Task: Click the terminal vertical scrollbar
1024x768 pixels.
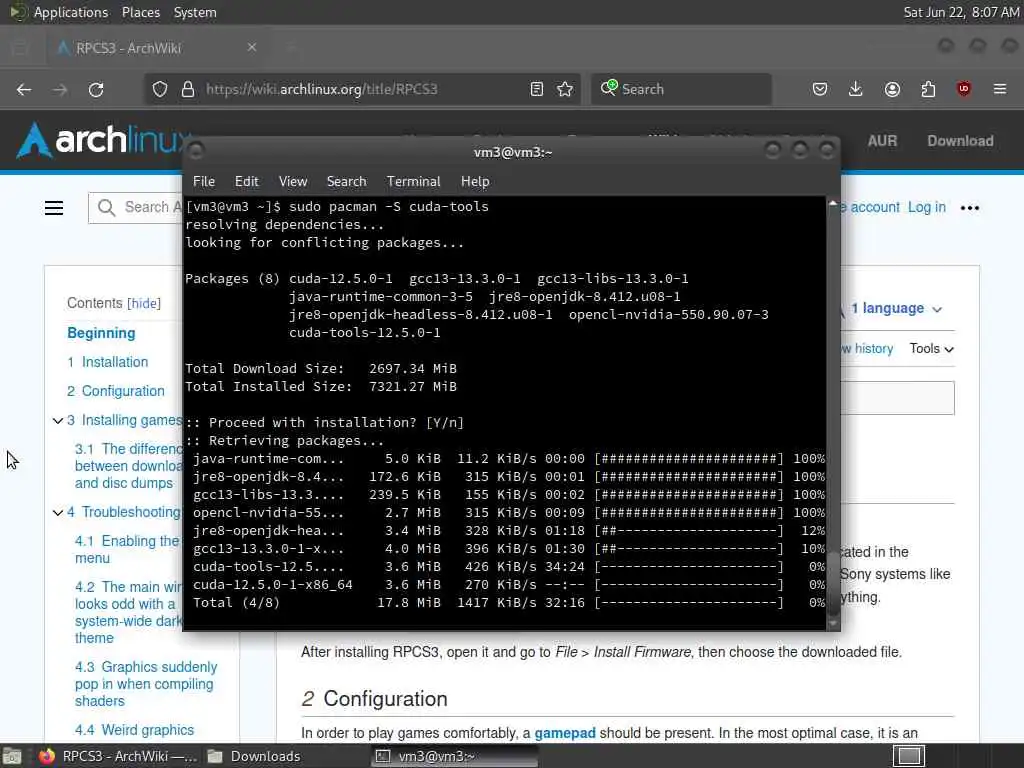Action: [833, 413]
